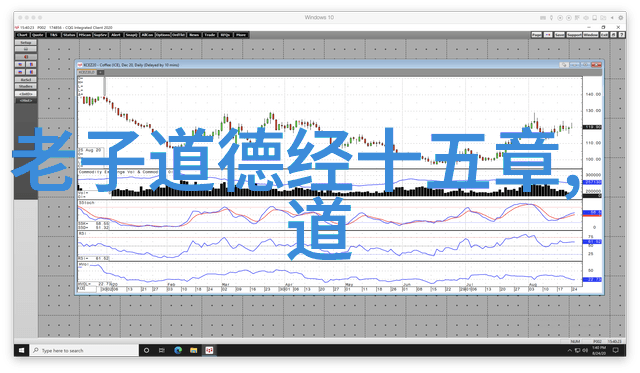This screenshot has width=640, height=373.
Task: Open the Chart toolbar button
Action: point(22,35)
